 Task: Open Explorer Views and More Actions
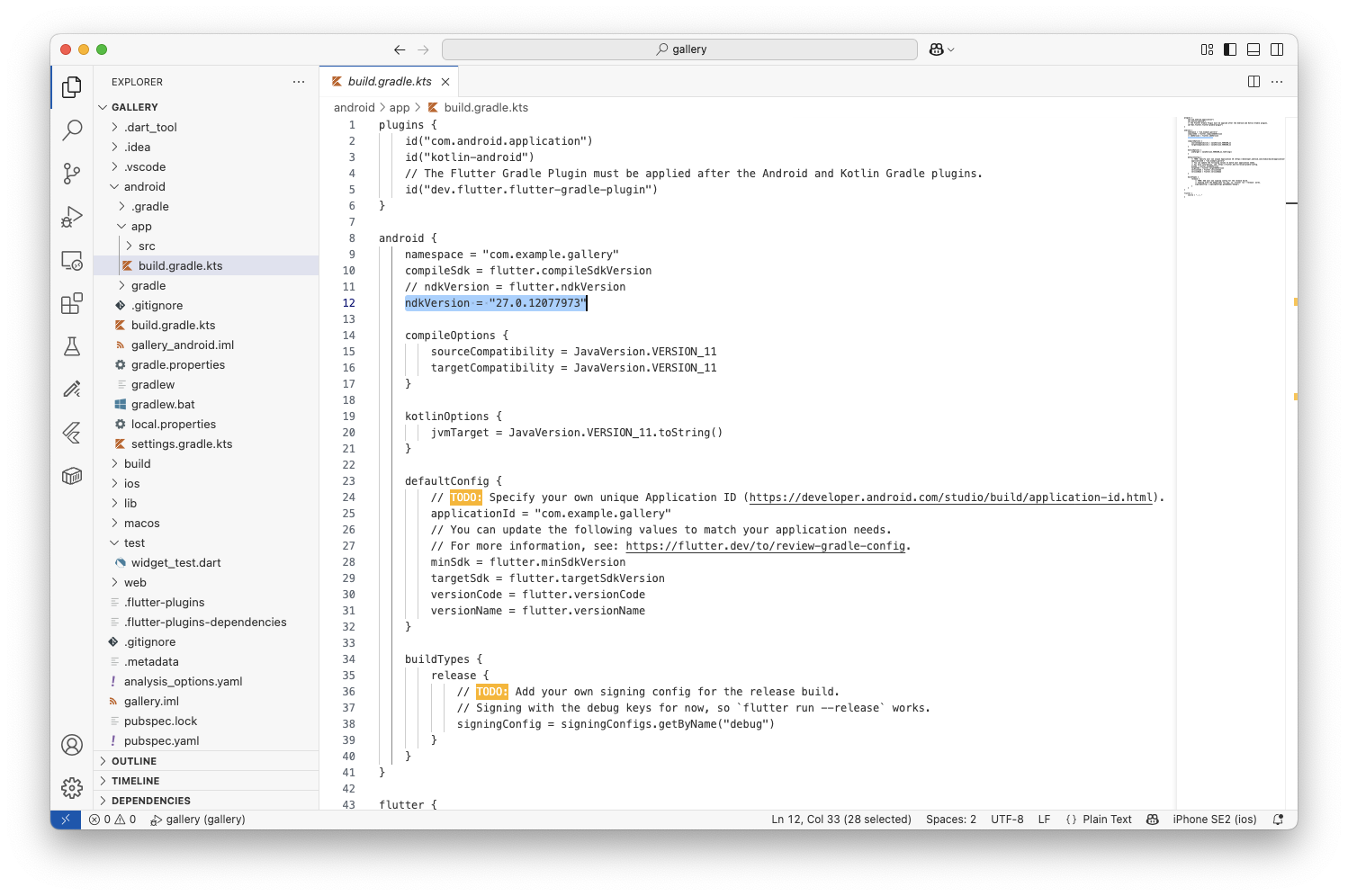coord(299,82)
